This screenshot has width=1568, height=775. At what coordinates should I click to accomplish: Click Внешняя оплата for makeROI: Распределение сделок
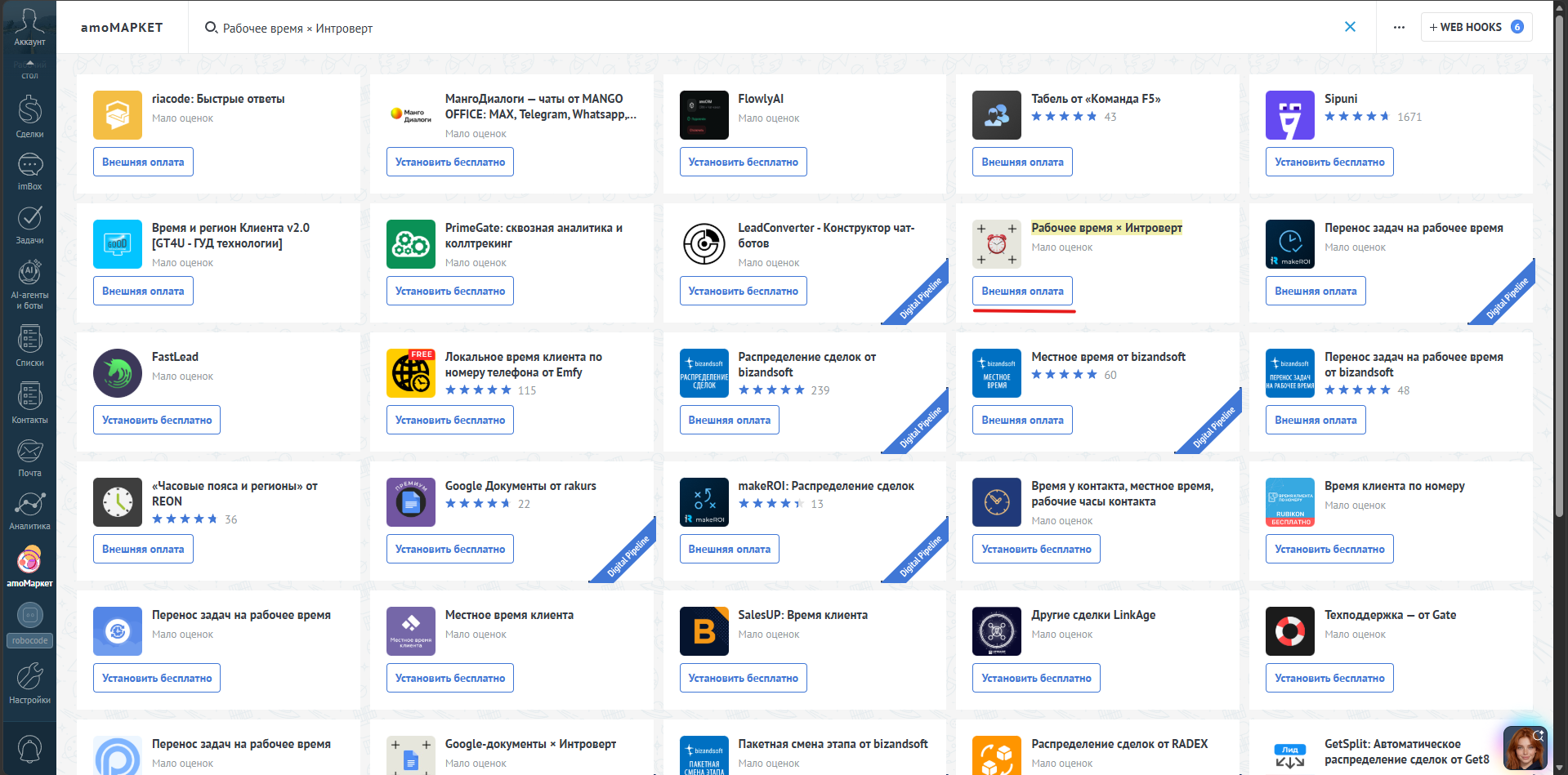pos(729,549)
